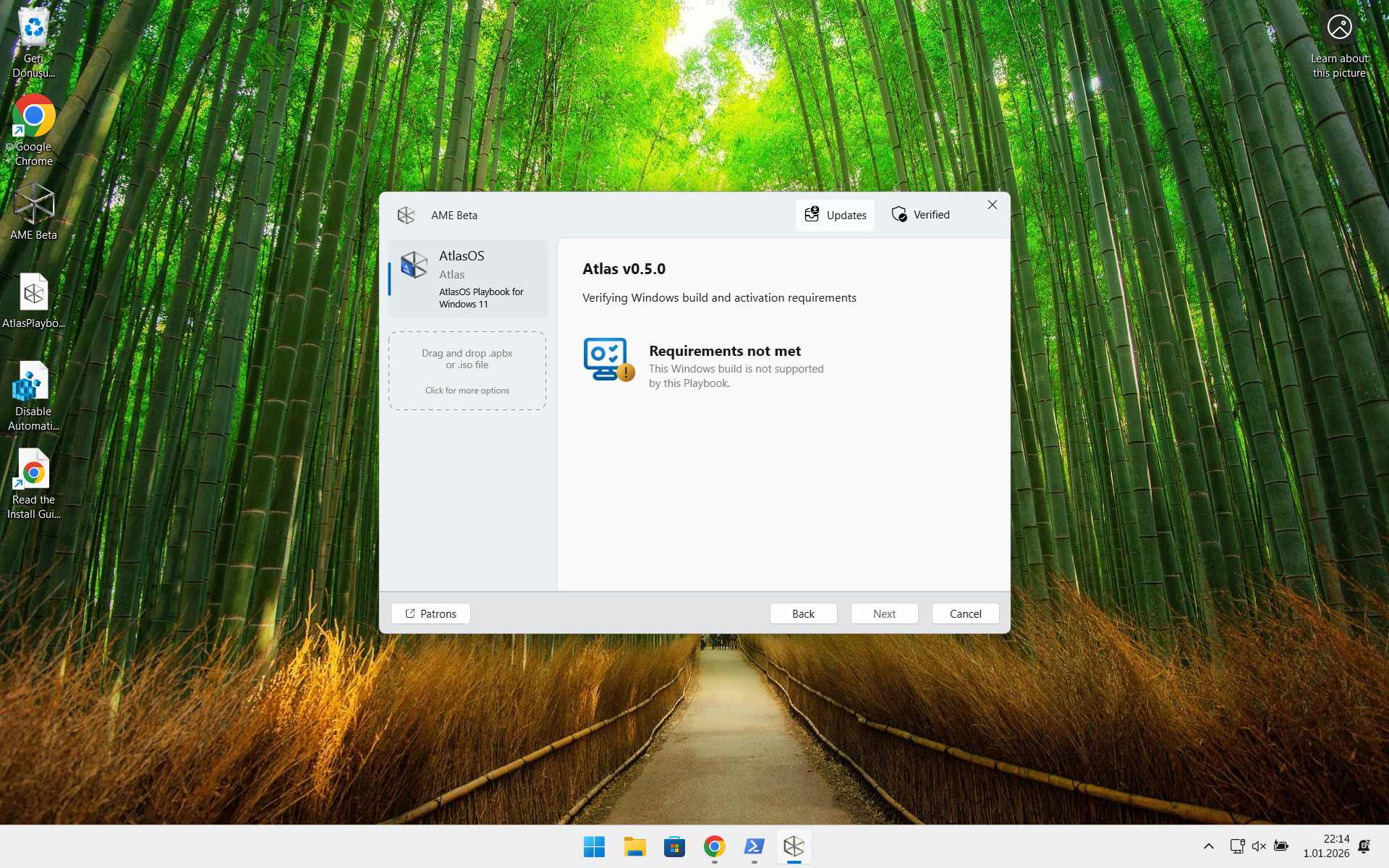Screen dimensions: 1389x868
Task: Click the AME Beta taskbar icon
Action: [x=794, y=846]
